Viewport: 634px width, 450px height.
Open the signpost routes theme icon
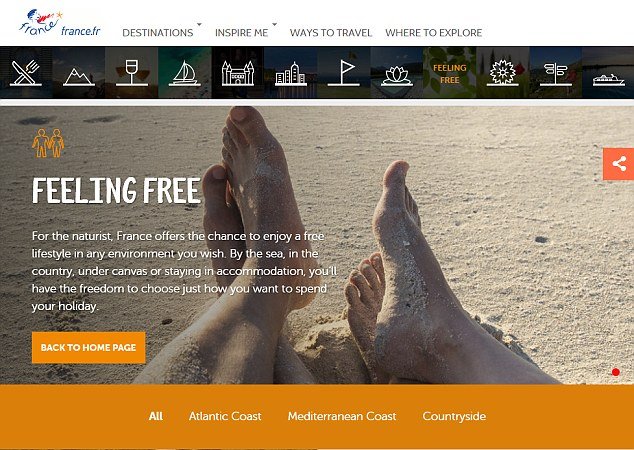coord(556,73)
